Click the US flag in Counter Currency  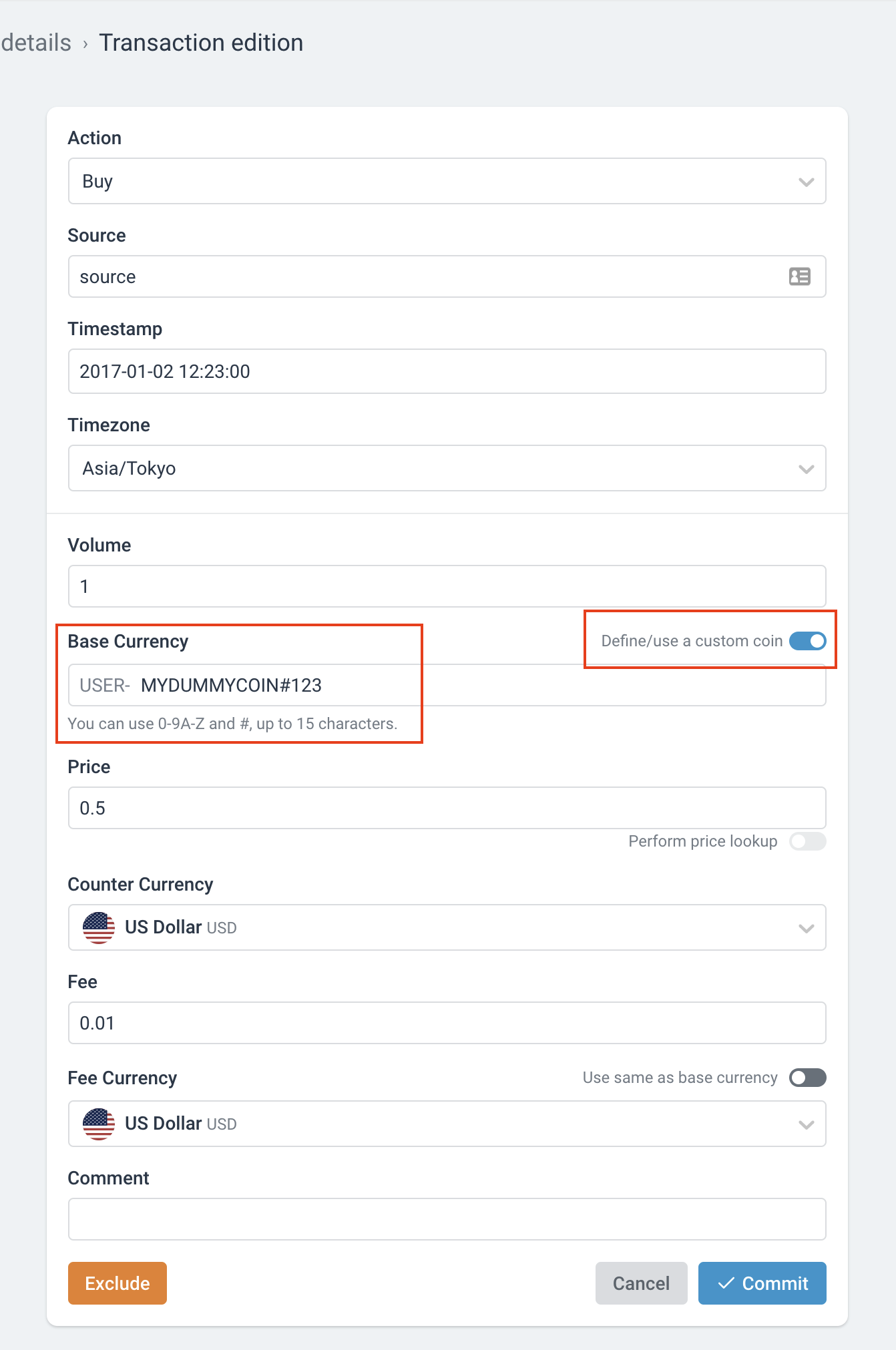coord(99,927)
